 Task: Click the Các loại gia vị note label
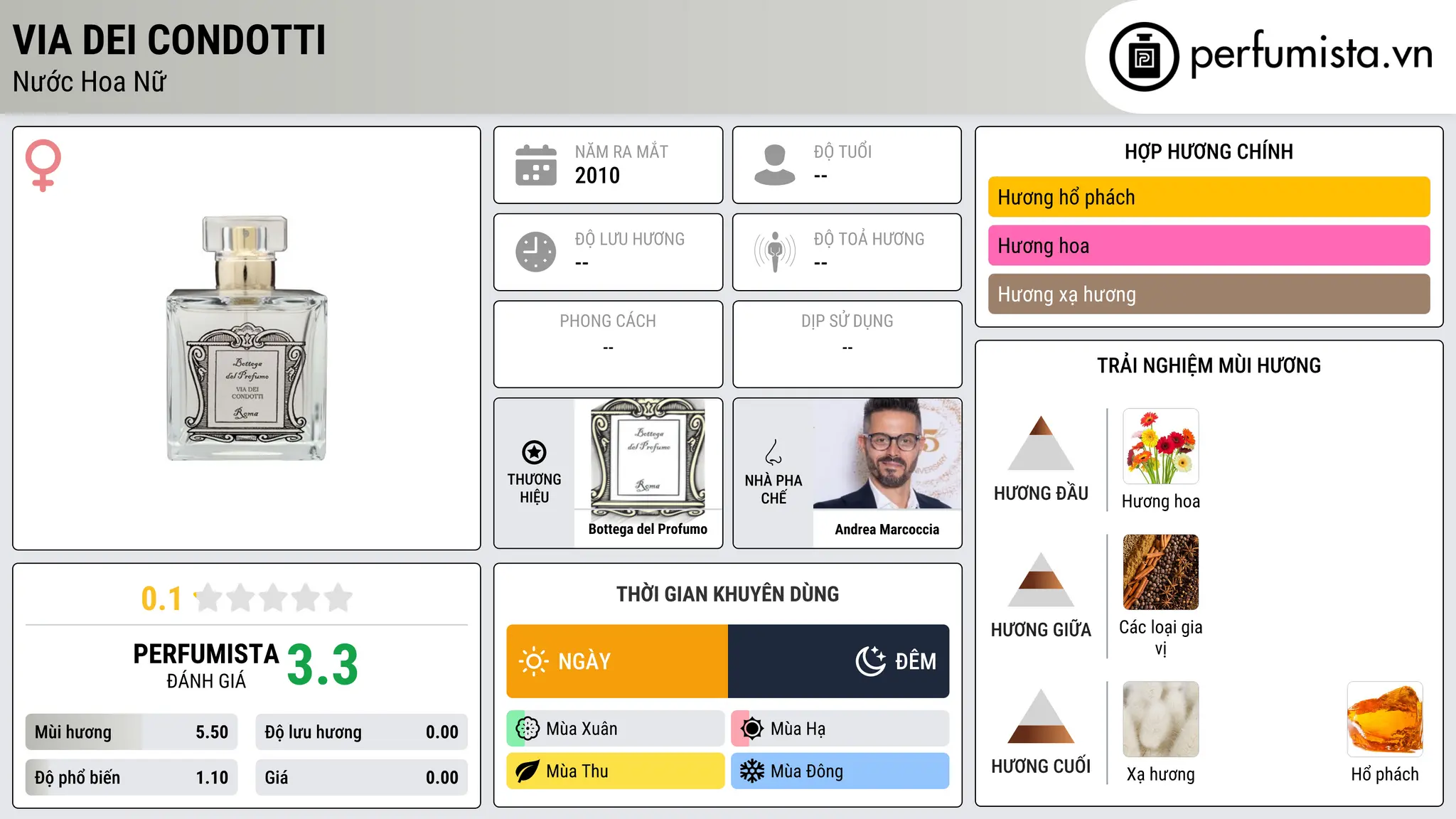point(1161,638)
